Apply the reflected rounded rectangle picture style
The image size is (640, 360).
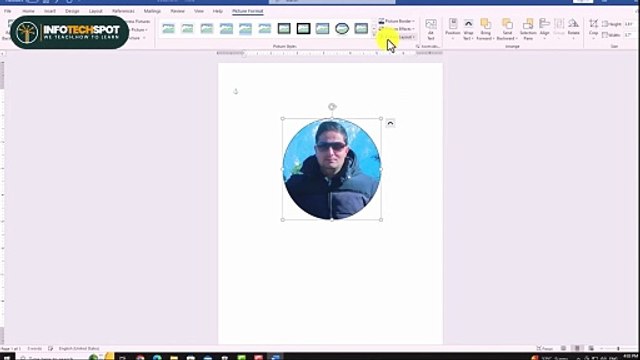(x=245, y=29)
